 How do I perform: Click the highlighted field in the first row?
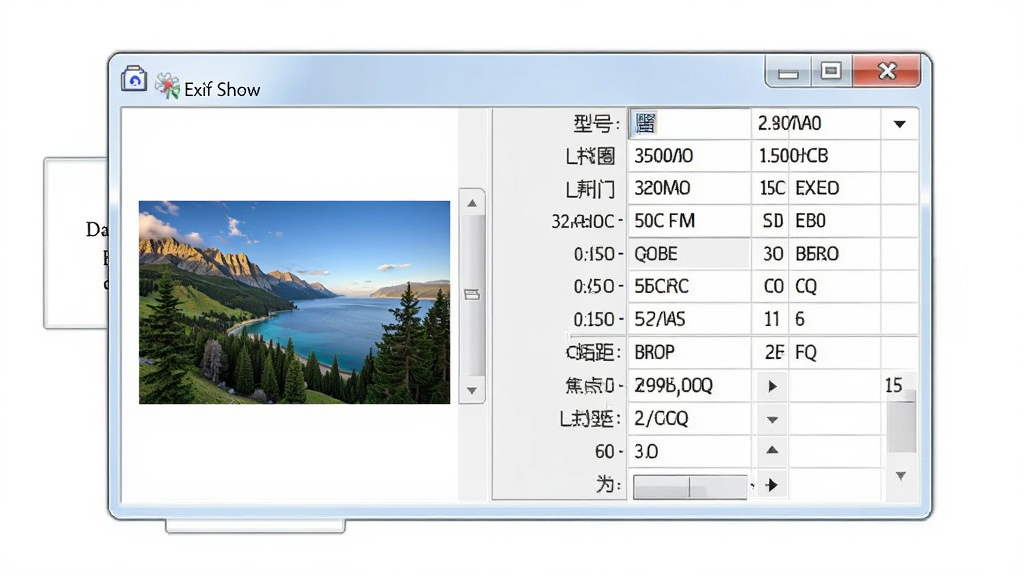[x=690, y=123]
